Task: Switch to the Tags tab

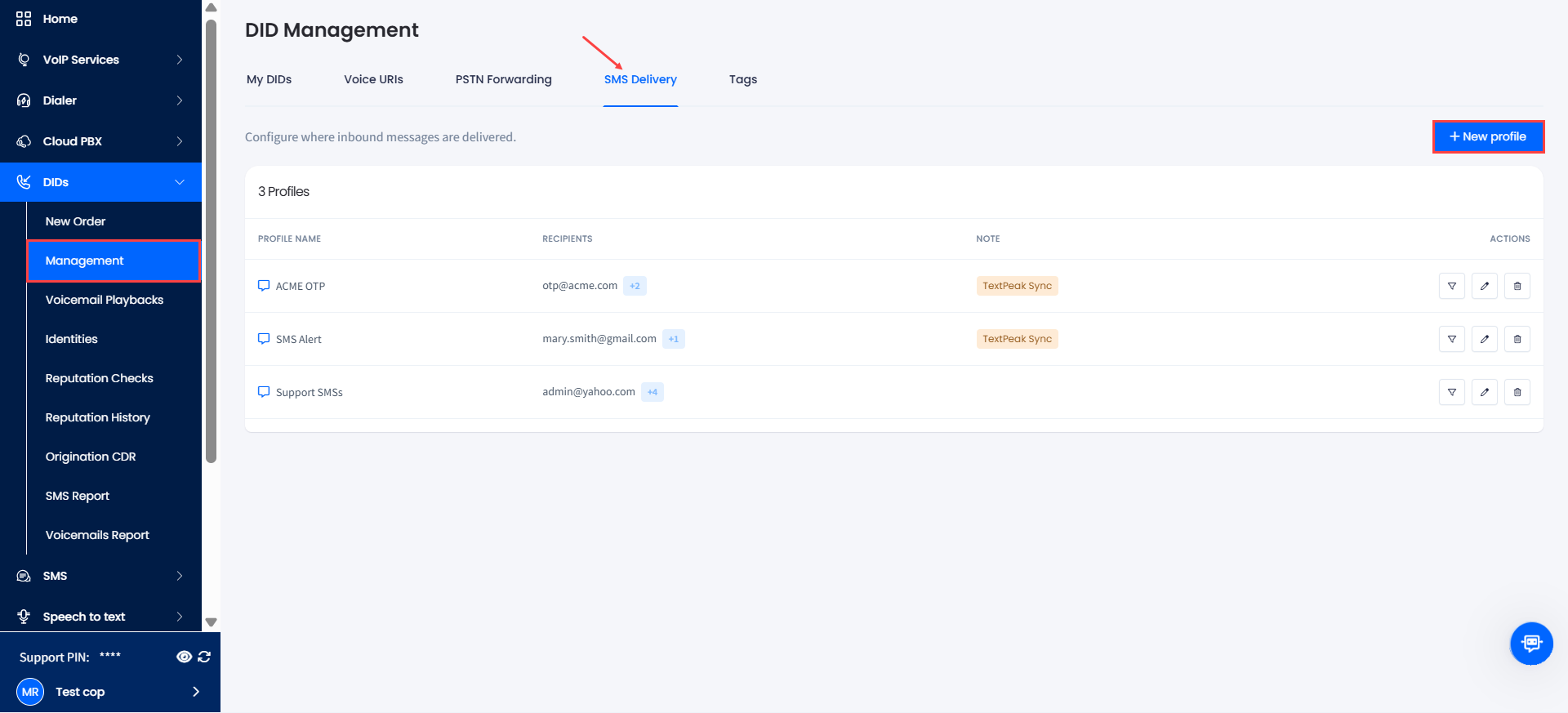Action: tap(743, 79)
